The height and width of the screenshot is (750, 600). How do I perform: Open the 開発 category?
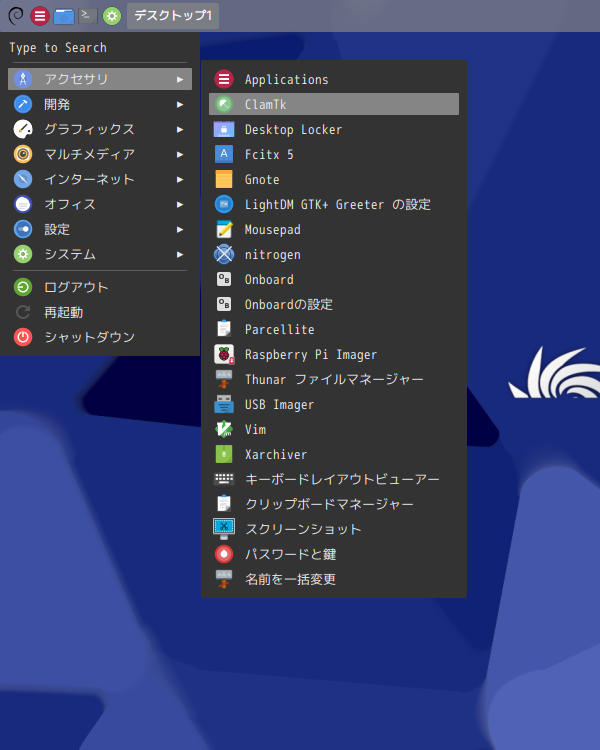click(x=100, y=104)
